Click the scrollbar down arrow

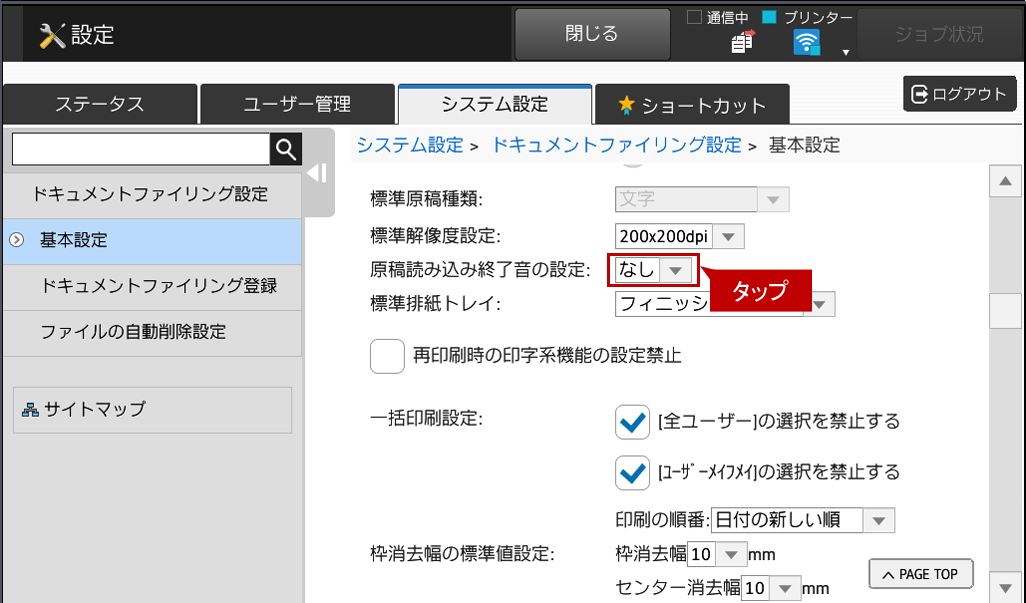pos(1005,587)
